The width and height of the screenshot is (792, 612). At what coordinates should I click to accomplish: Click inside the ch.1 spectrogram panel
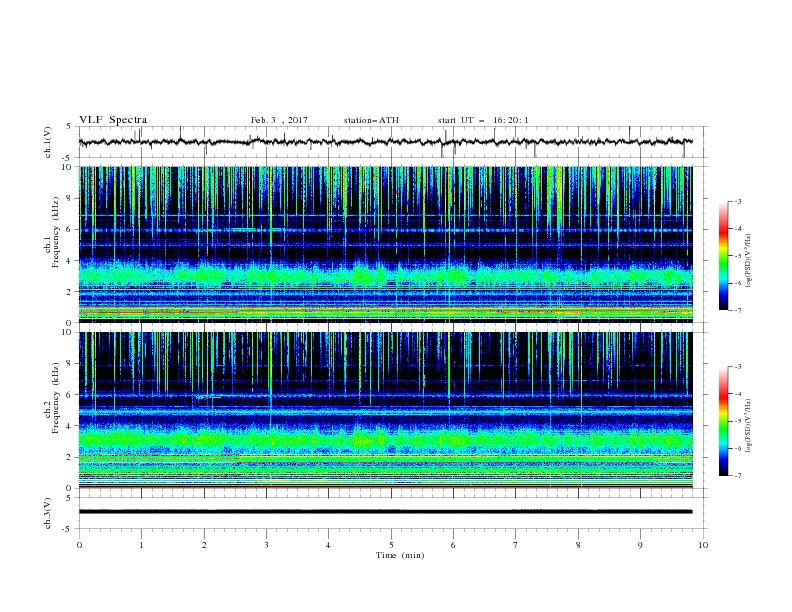[385, 244]
